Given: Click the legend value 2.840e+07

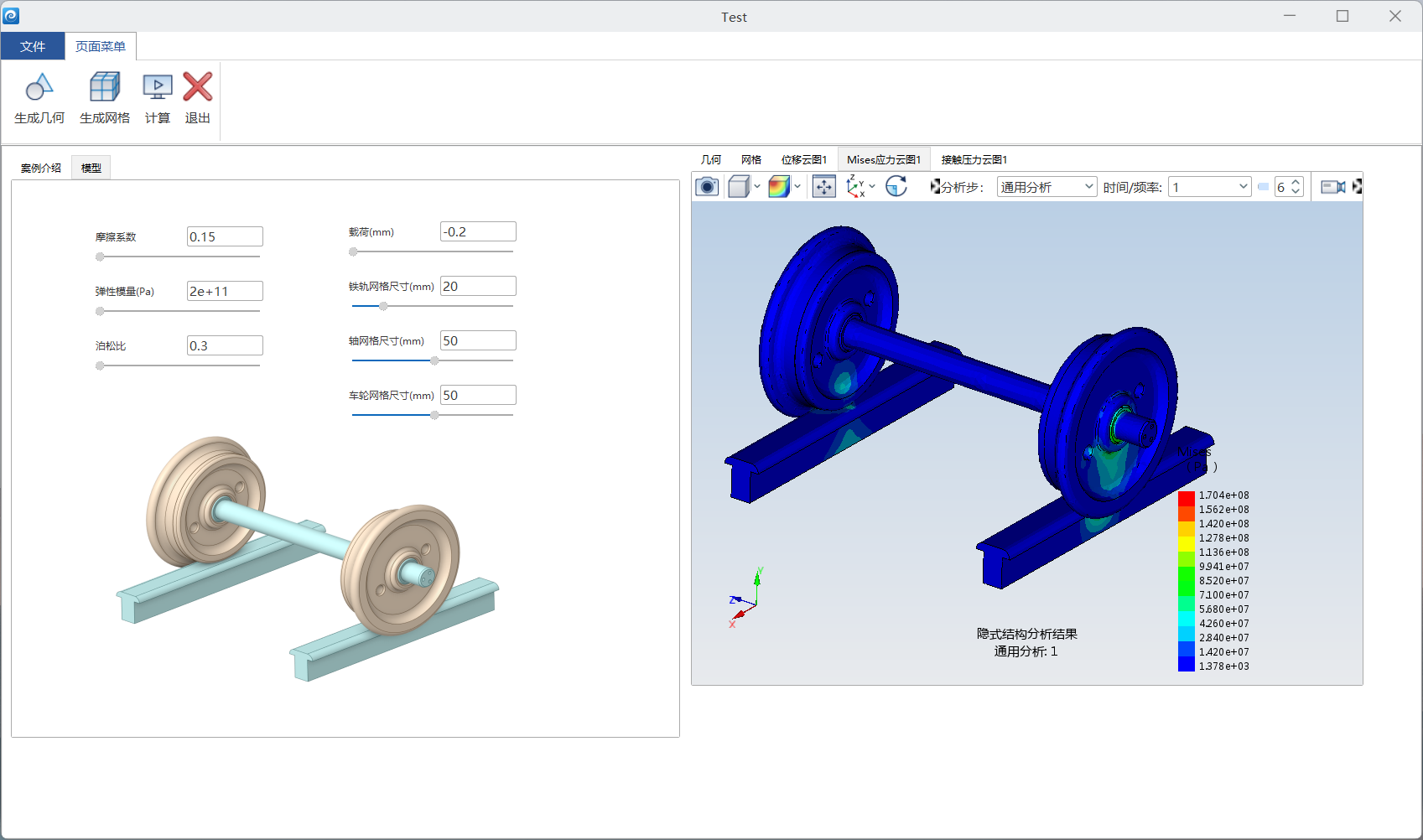Looking at the screenshot, I should click(1223, 638).
